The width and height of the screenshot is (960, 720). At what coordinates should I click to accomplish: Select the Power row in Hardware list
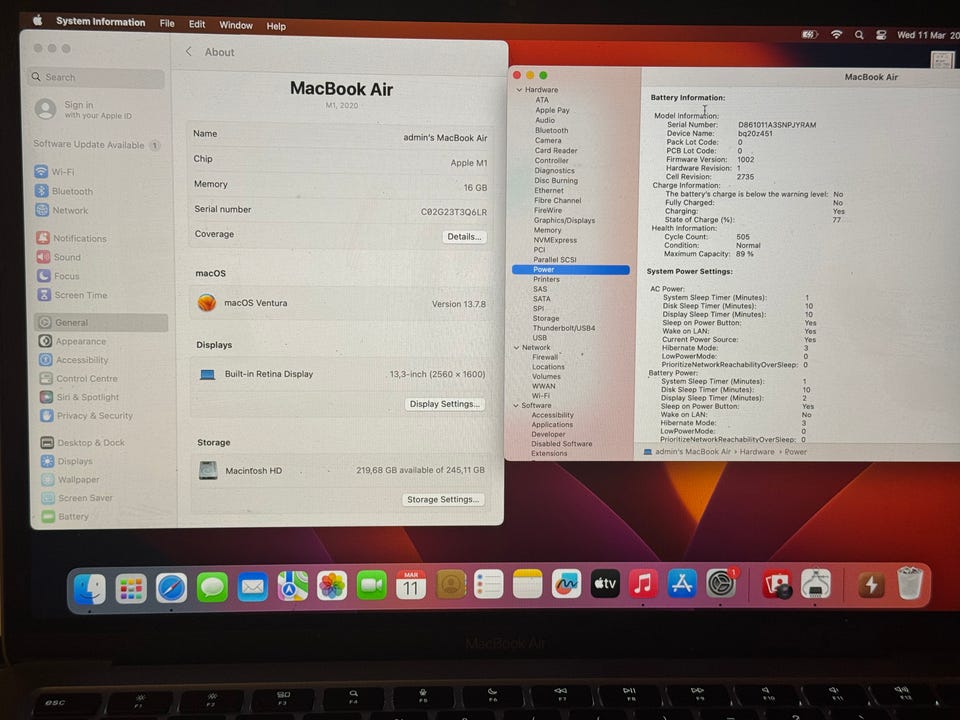[x=571, y=269]
